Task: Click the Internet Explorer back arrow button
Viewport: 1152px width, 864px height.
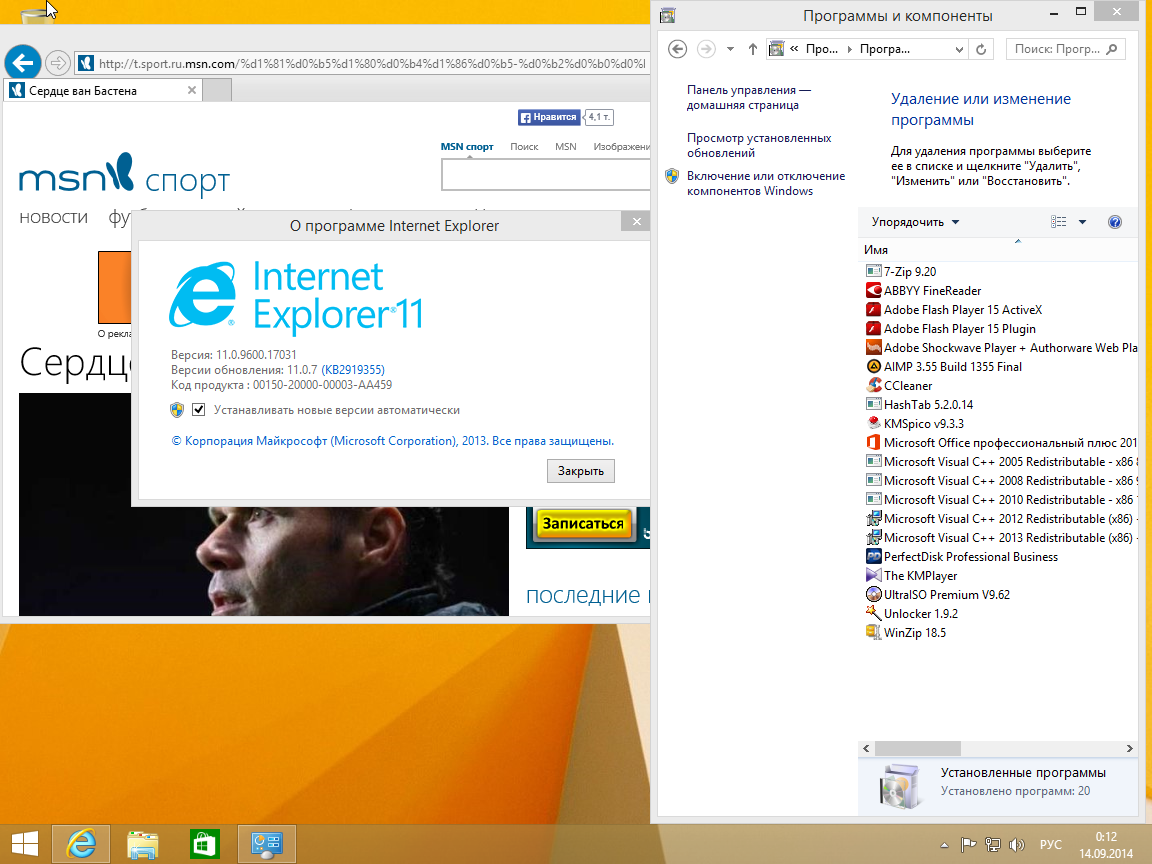Action: point(23,63)
